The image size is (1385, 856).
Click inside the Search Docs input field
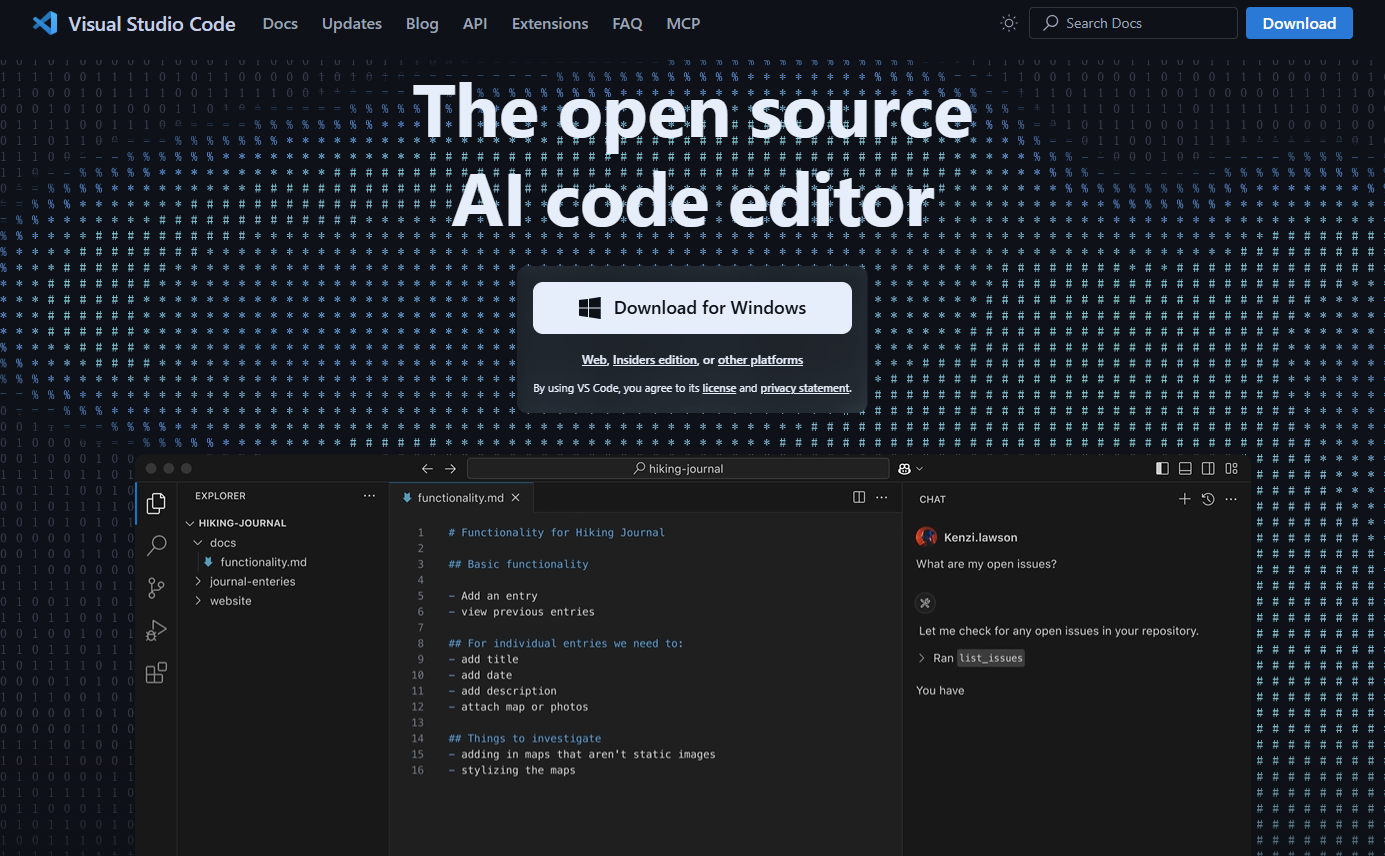[1133, 22]
